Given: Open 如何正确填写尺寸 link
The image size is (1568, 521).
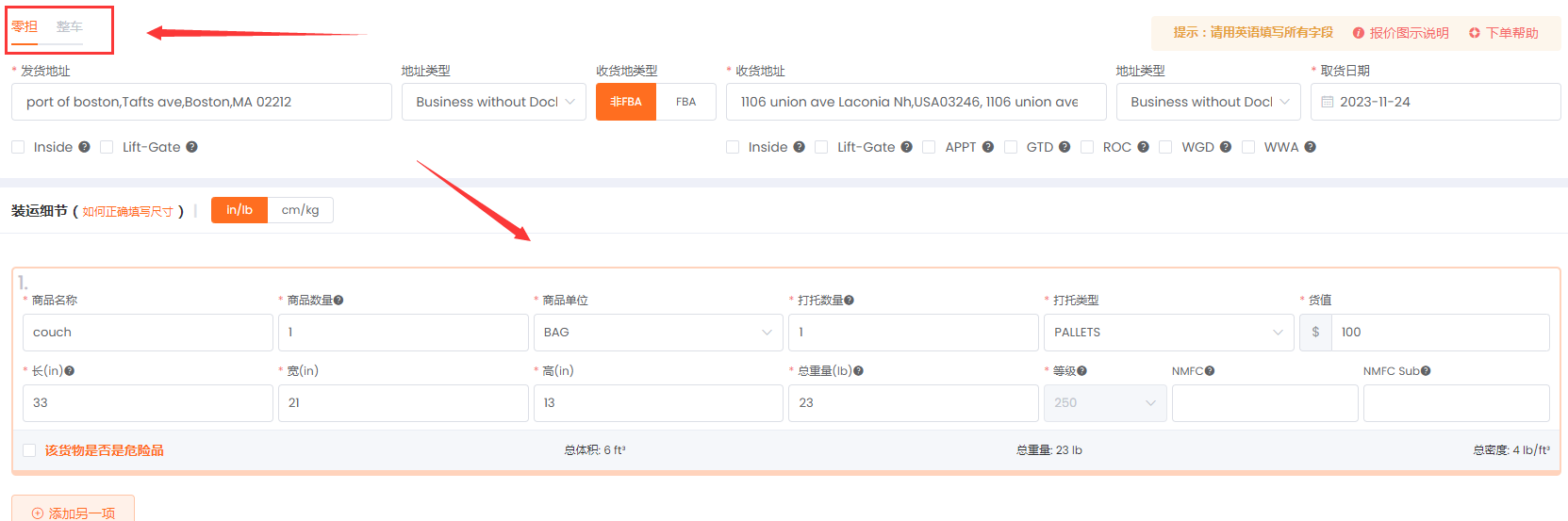Looking at the screenshot, I should 127,212.
